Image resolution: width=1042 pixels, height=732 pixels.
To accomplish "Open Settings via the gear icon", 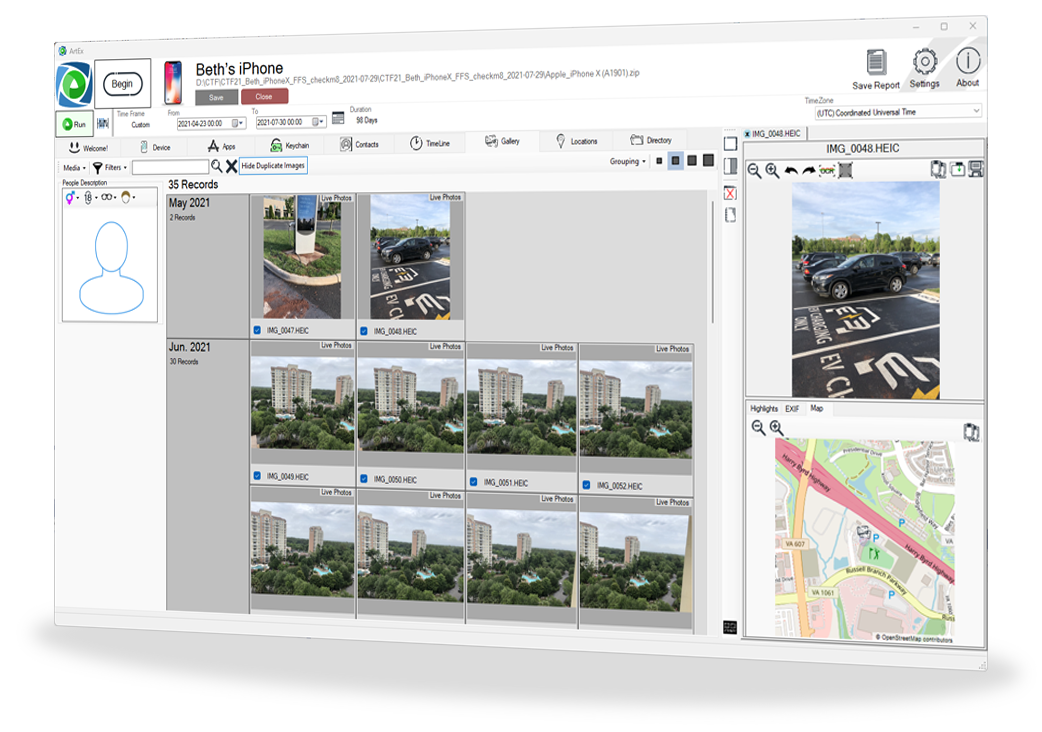I will (925, 62).
